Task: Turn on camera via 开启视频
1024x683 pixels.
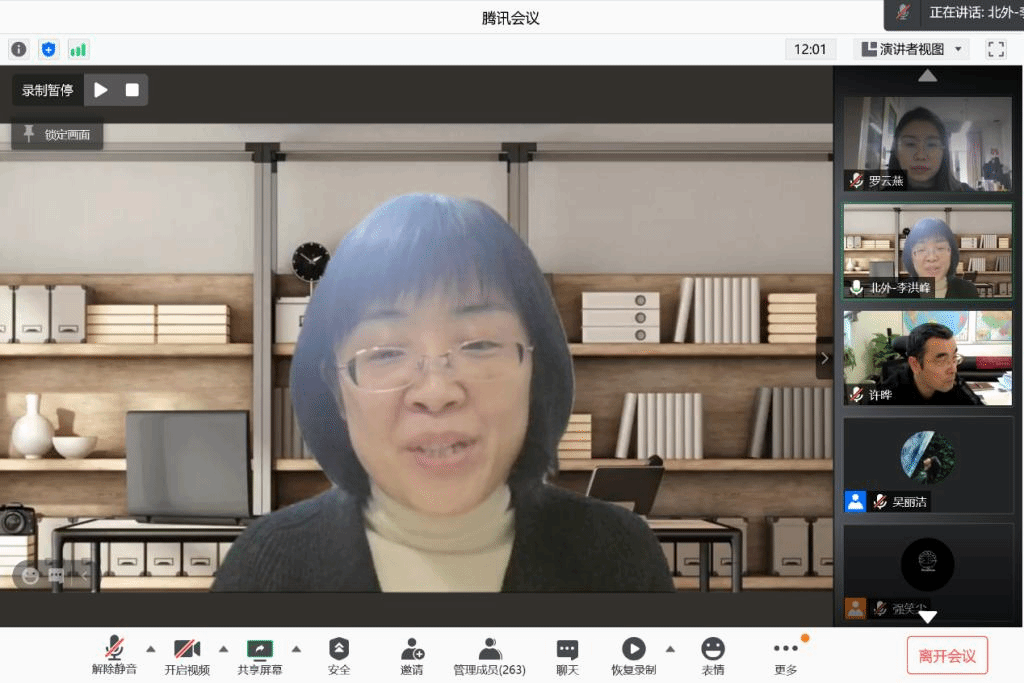Action: point(187,656)
